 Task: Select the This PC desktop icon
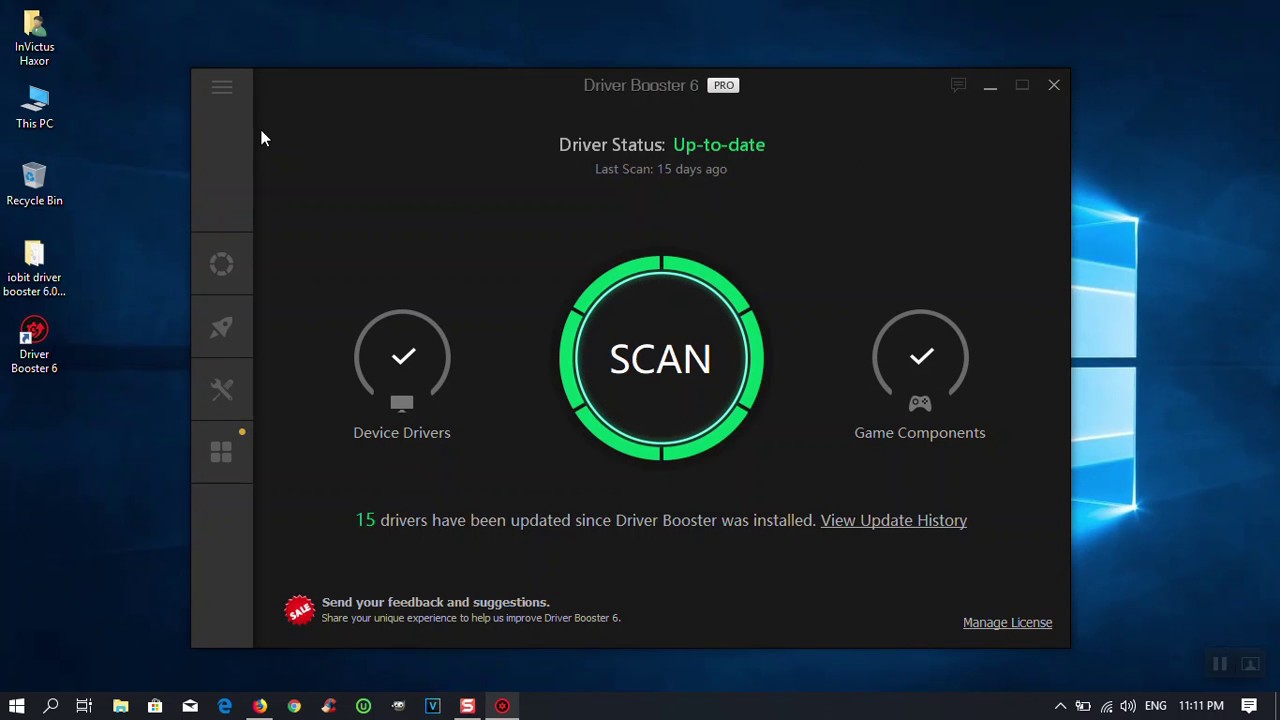tap(34, 108)
